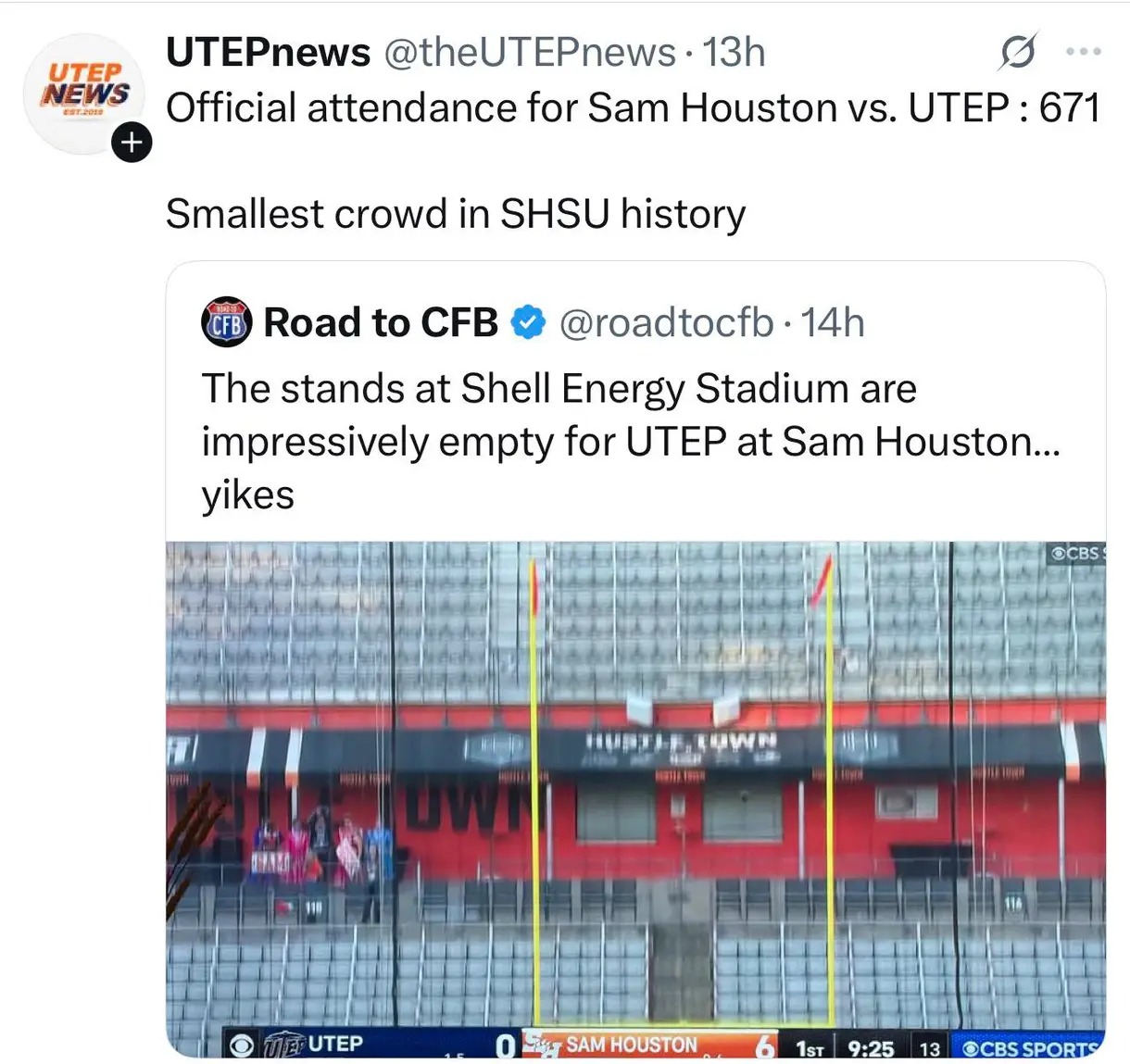1130x1064 pixels.
Task: Open the @roadtocfb handle
Action: pyautogui.click(x=666, y=323)
